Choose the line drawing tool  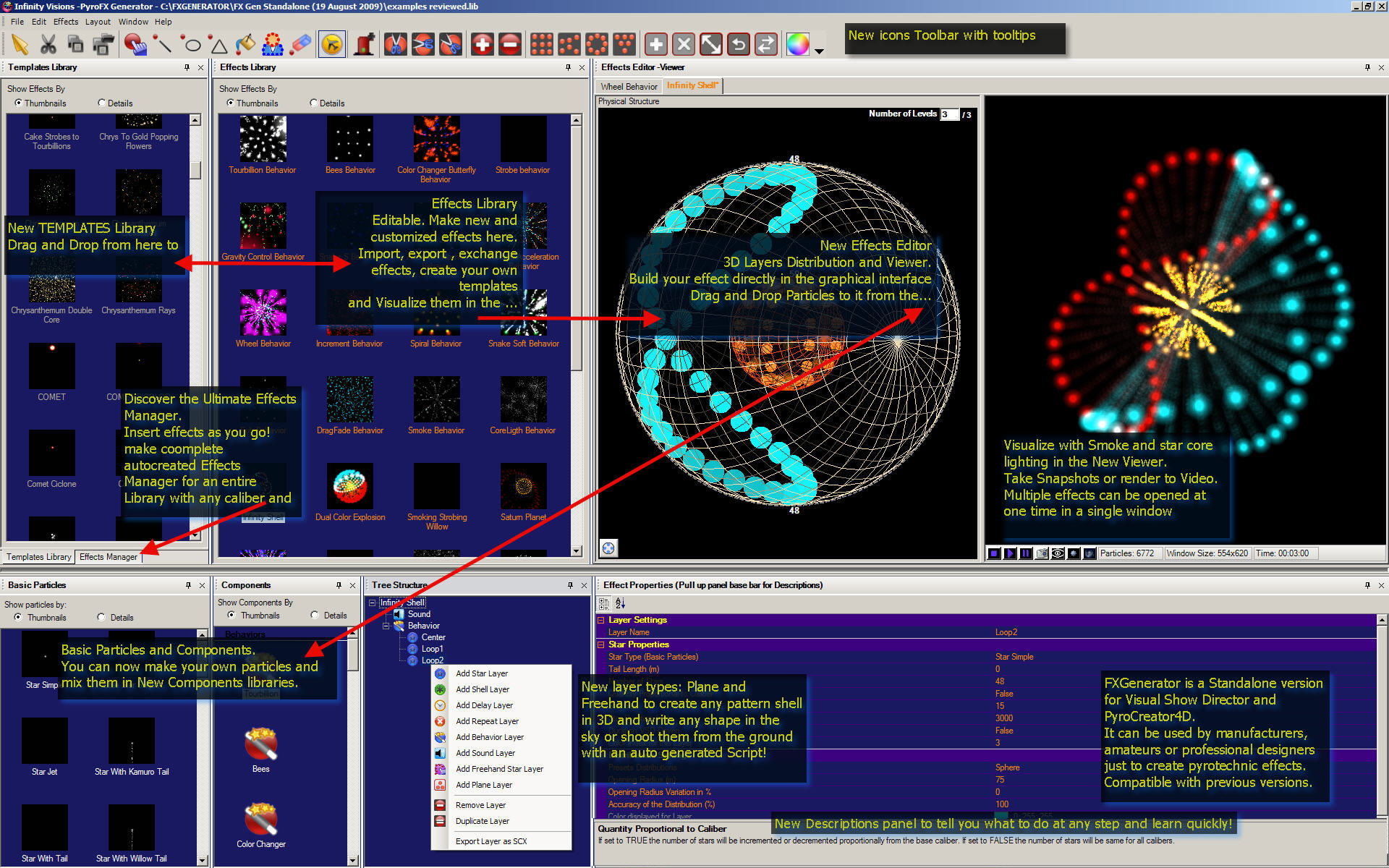coord(163,45)
